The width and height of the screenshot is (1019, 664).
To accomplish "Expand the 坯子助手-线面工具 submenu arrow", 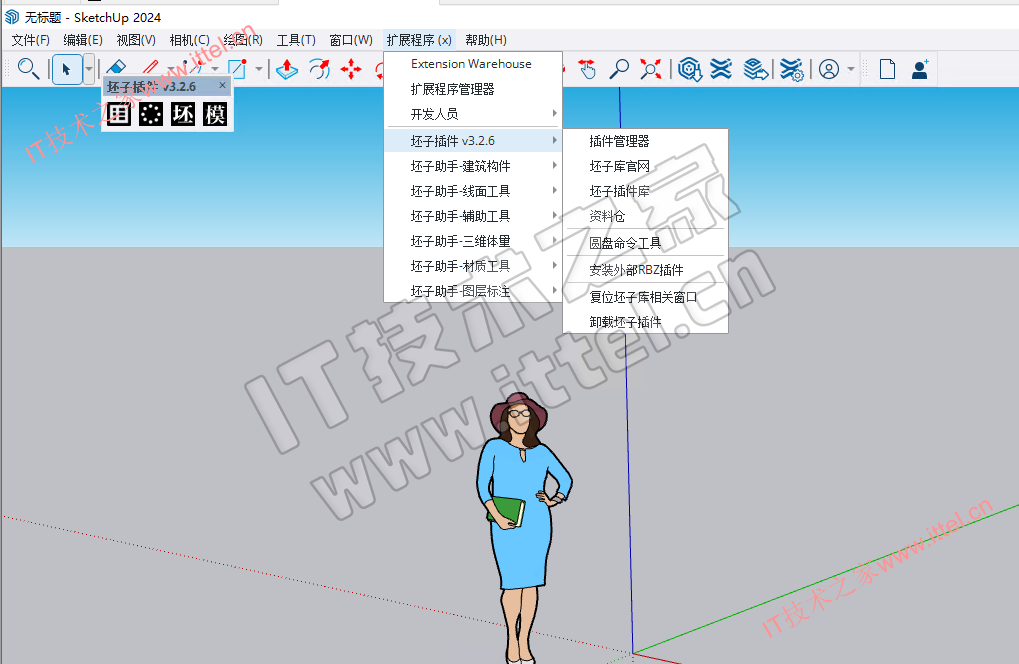I will click(554, 190).
